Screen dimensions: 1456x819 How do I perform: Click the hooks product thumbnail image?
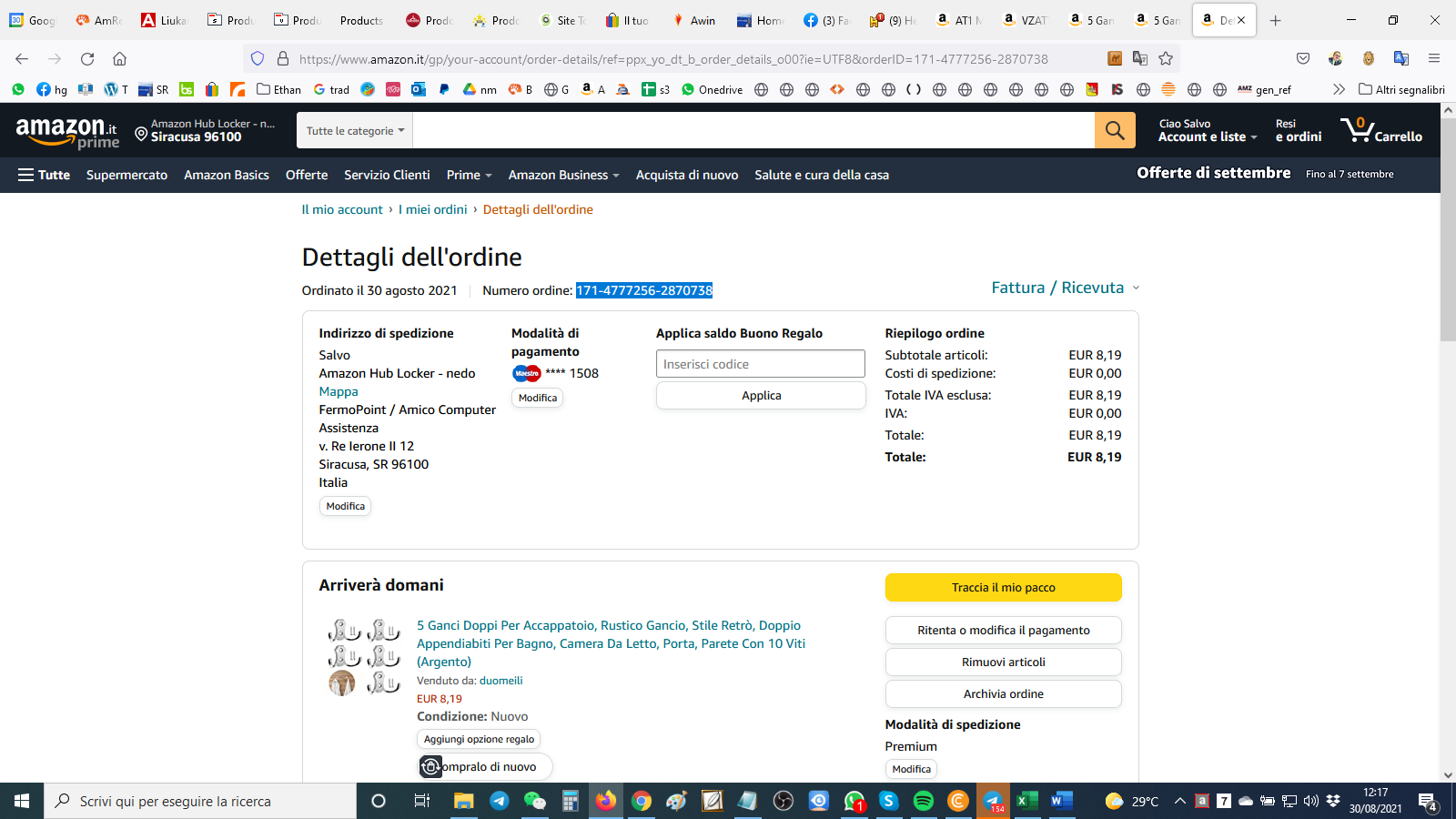(364, 656)
